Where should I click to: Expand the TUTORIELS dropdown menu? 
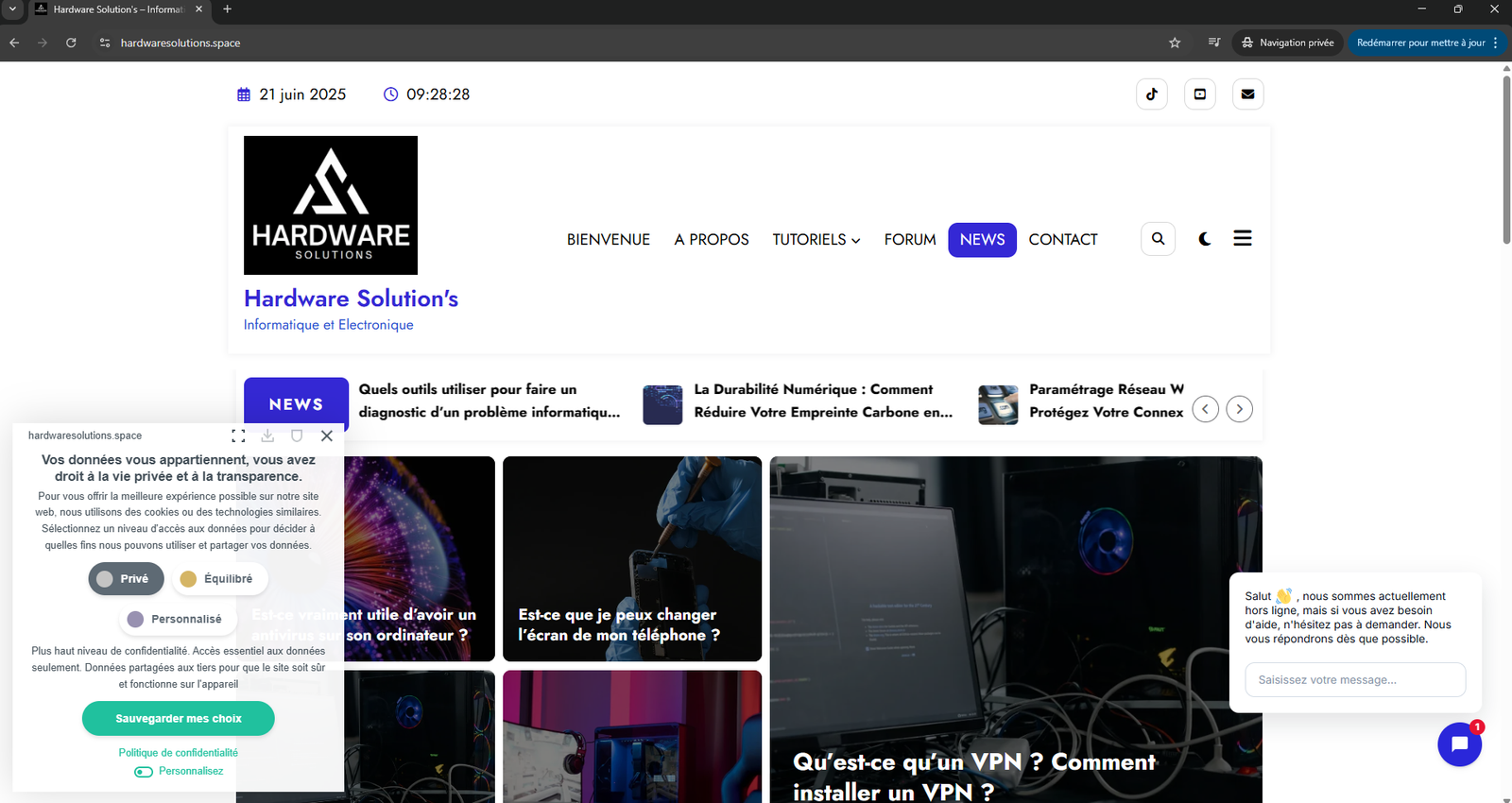coord(816,240)
